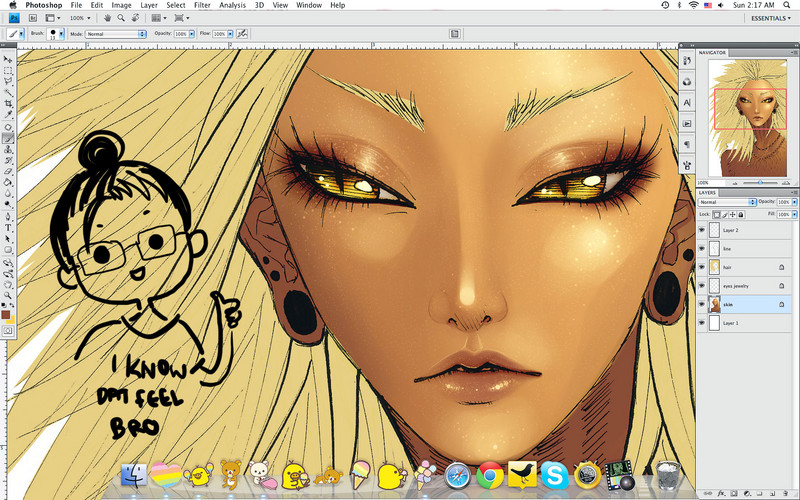Click the Zoom tool in application bar
The image size is (800, 500).
click(120, 18)
